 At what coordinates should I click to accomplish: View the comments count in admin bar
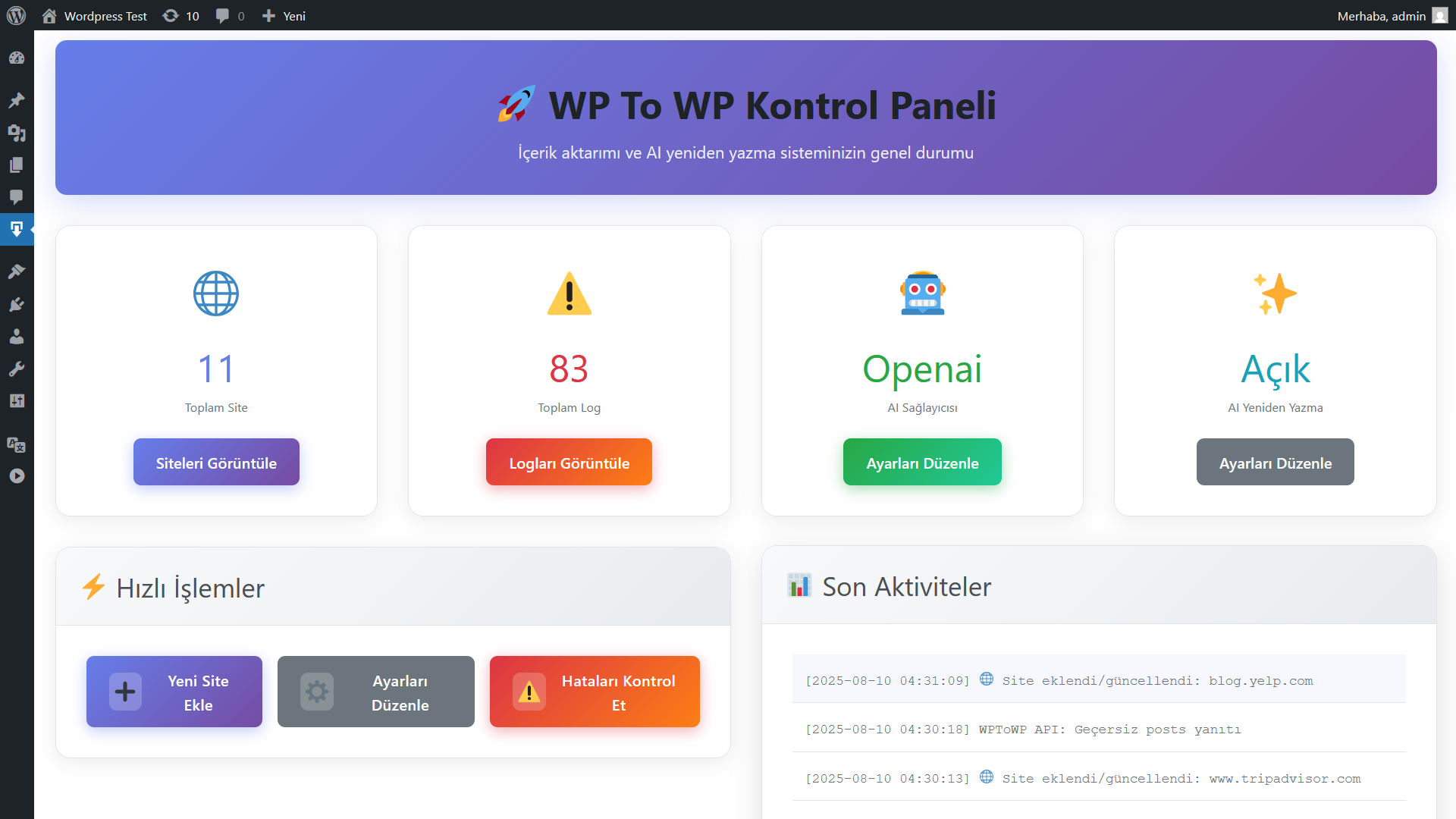(x=230, y=16)
